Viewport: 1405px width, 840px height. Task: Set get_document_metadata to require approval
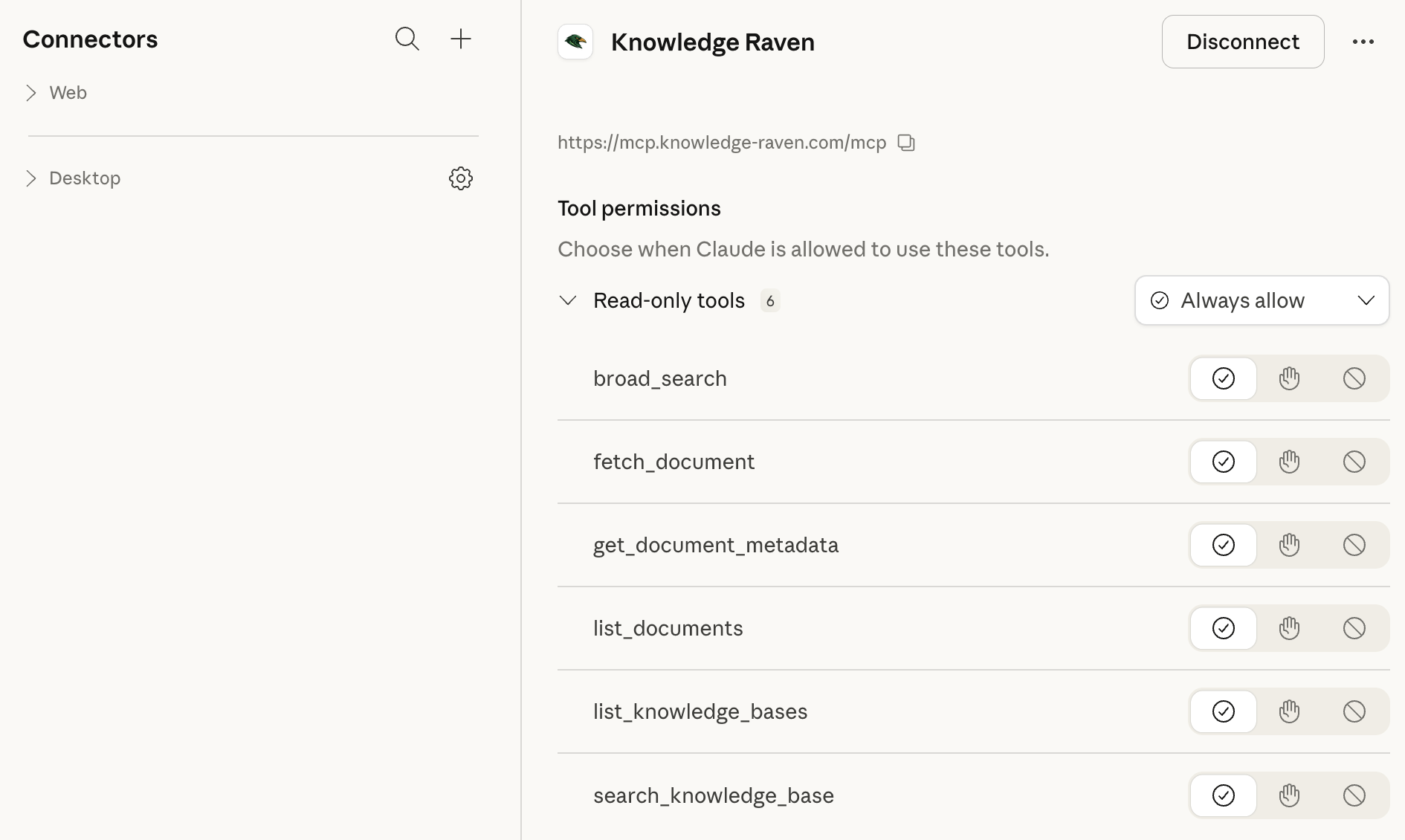(1289, 545)
